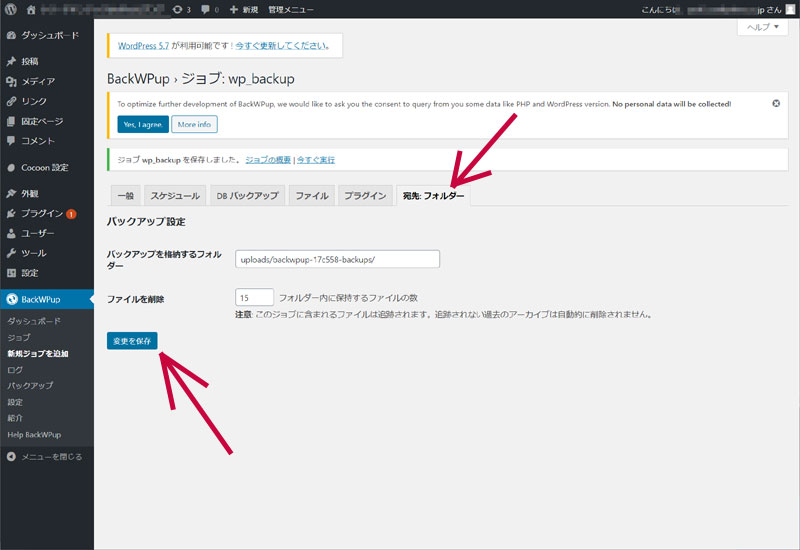
Task: Select the プラグイン job tab
Action: tap(365, 195)
